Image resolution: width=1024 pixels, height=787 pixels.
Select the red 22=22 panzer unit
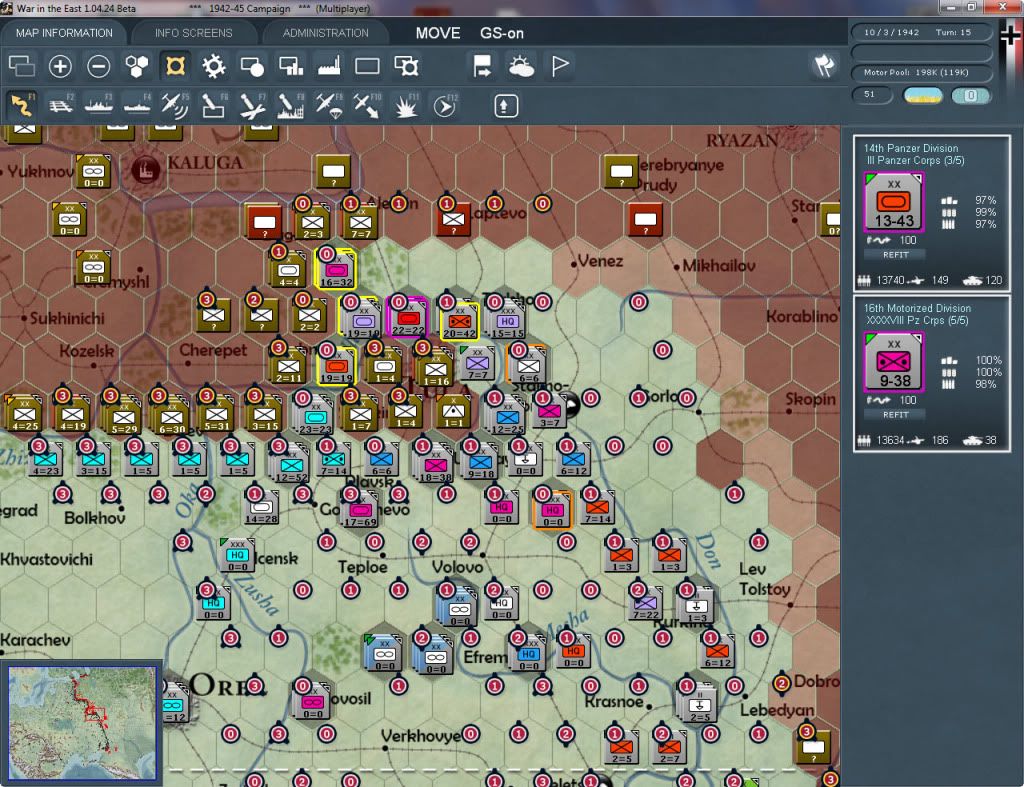[x=408, y=317]
